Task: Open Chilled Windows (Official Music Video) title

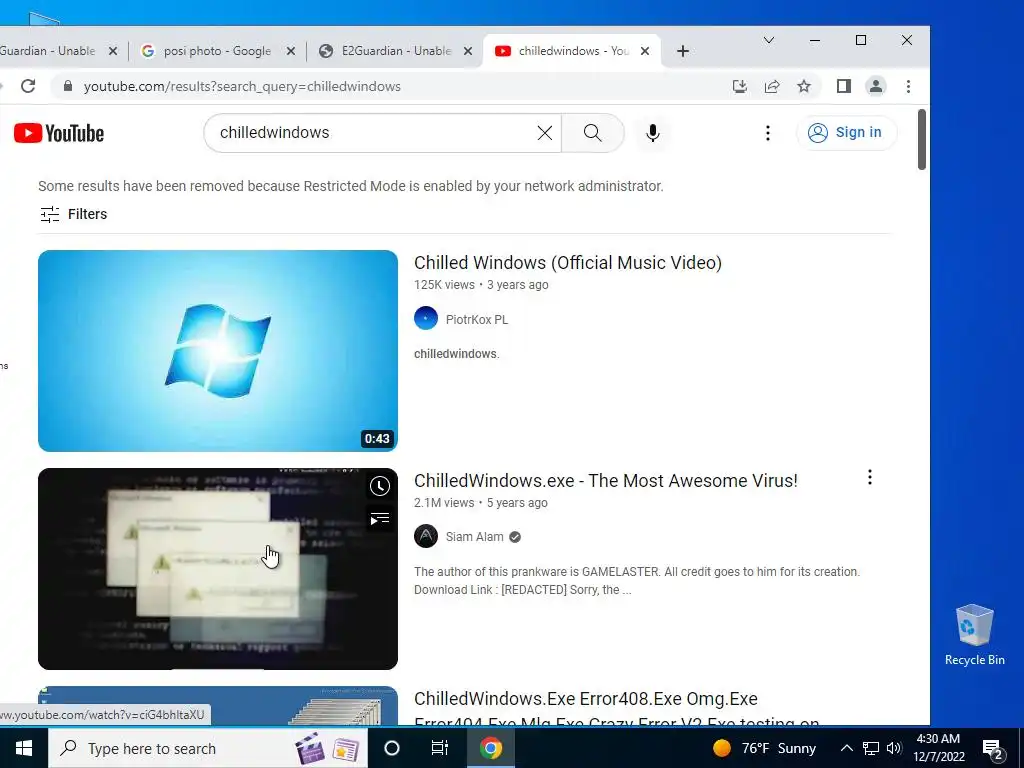Action: (x=568, y=263)
